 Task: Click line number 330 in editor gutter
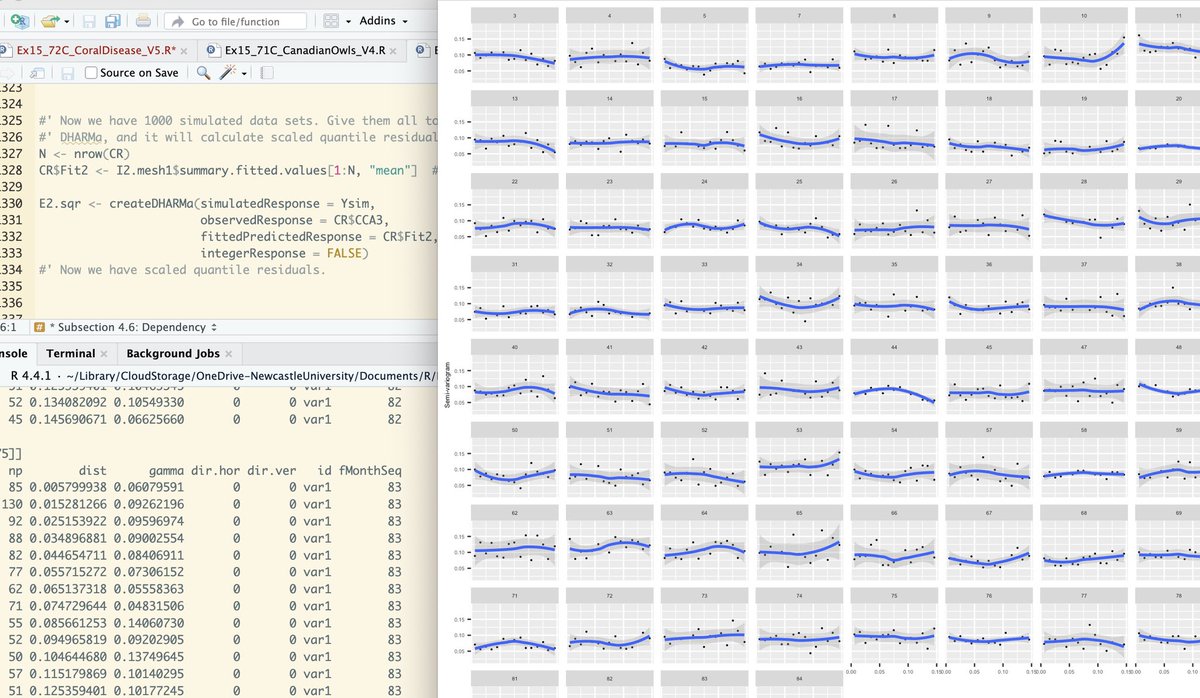pos(10,202)
